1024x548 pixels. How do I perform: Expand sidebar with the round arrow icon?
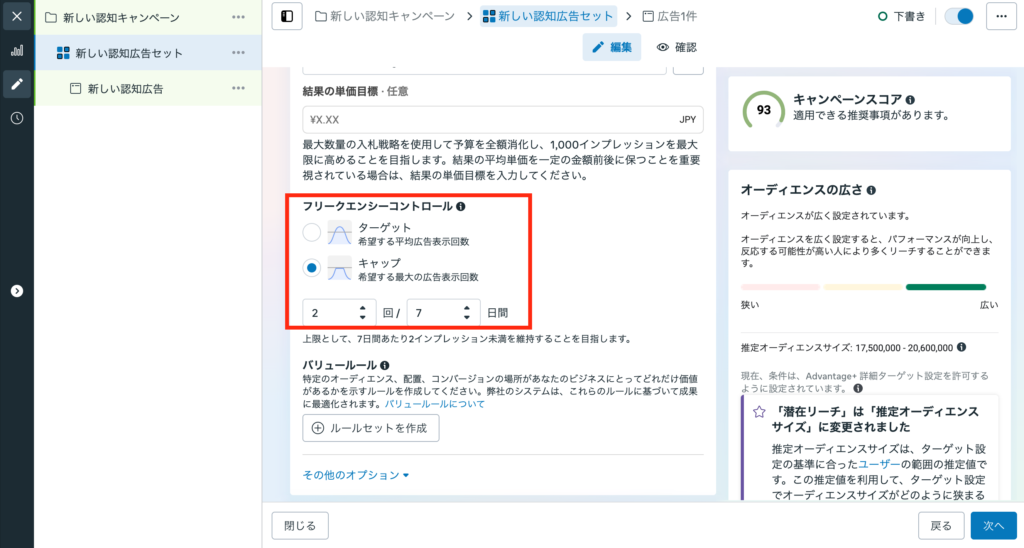pos(17,291)
